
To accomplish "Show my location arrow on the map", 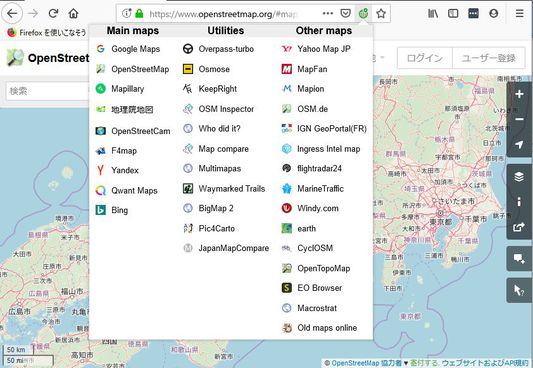I will tap(519, 144).
